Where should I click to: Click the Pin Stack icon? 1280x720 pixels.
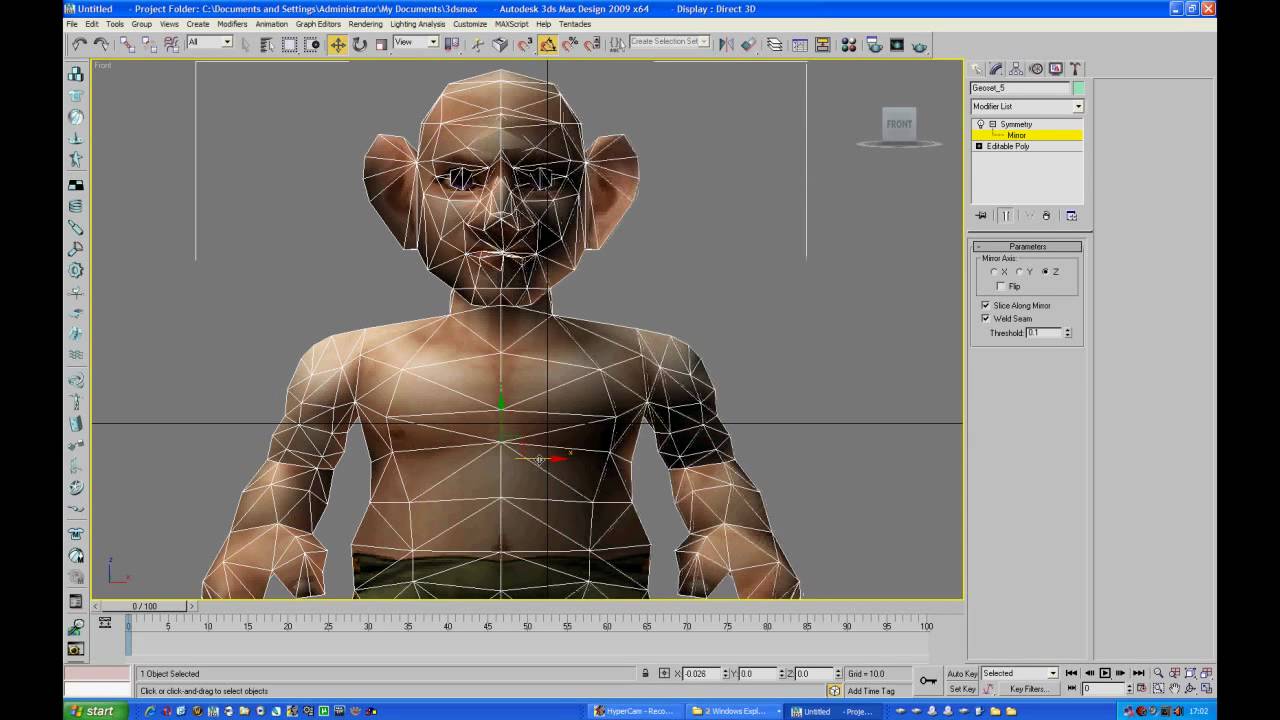point(981,216)
